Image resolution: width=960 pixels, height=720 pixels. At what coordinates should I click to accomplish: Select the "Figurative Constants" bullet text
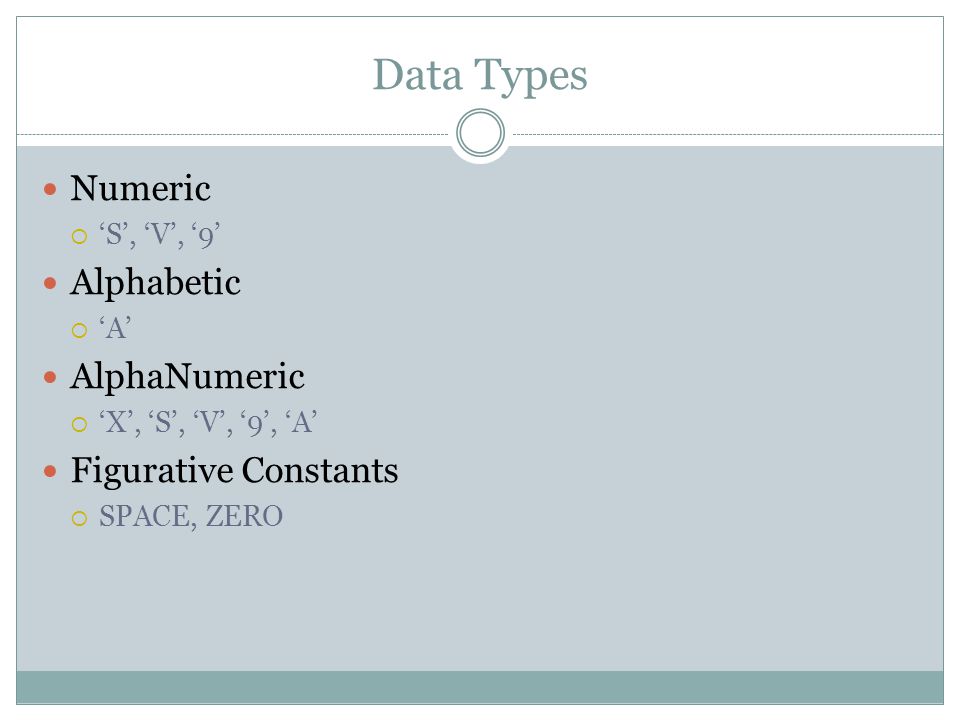tap(234, 471)
